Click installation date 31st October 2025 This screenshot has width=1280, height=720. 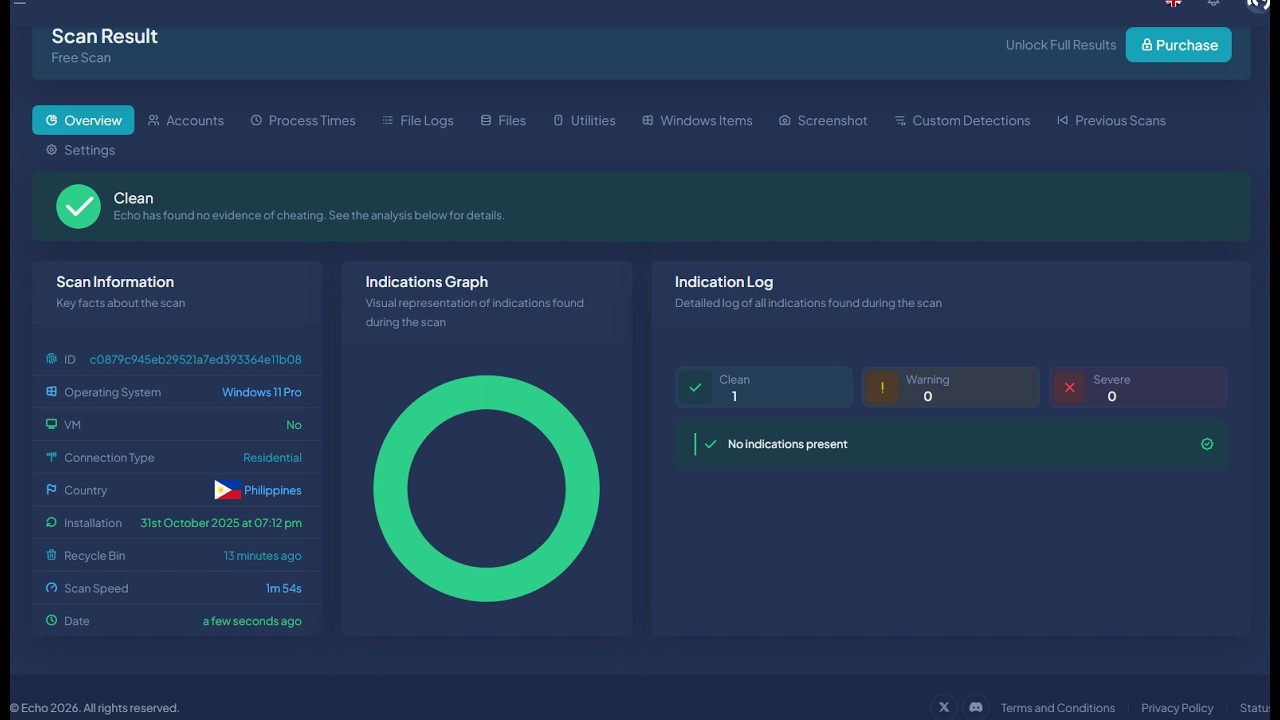(221, 523)
